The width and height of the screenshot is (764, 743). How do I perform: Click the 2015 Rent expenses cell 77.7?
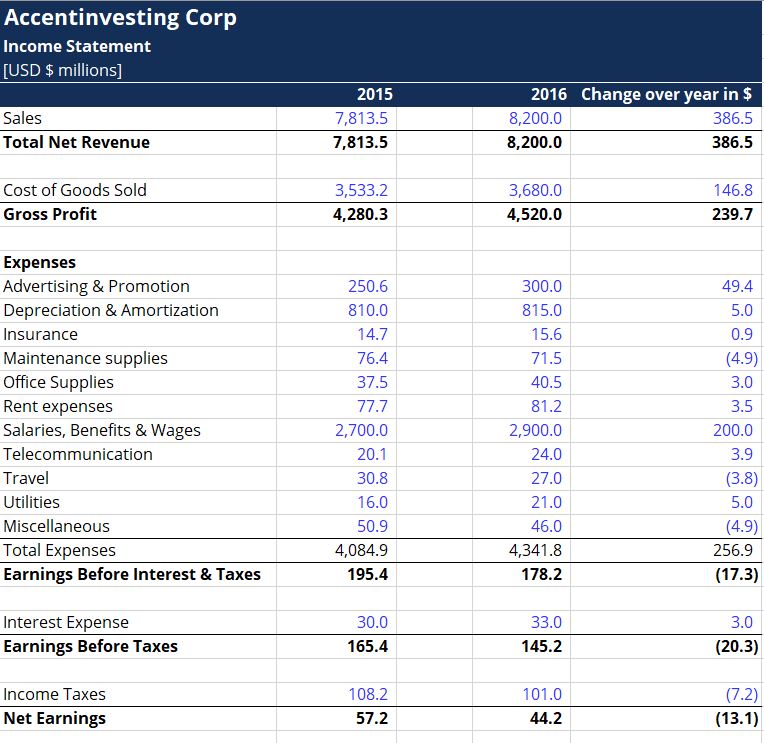coord(336,406)
